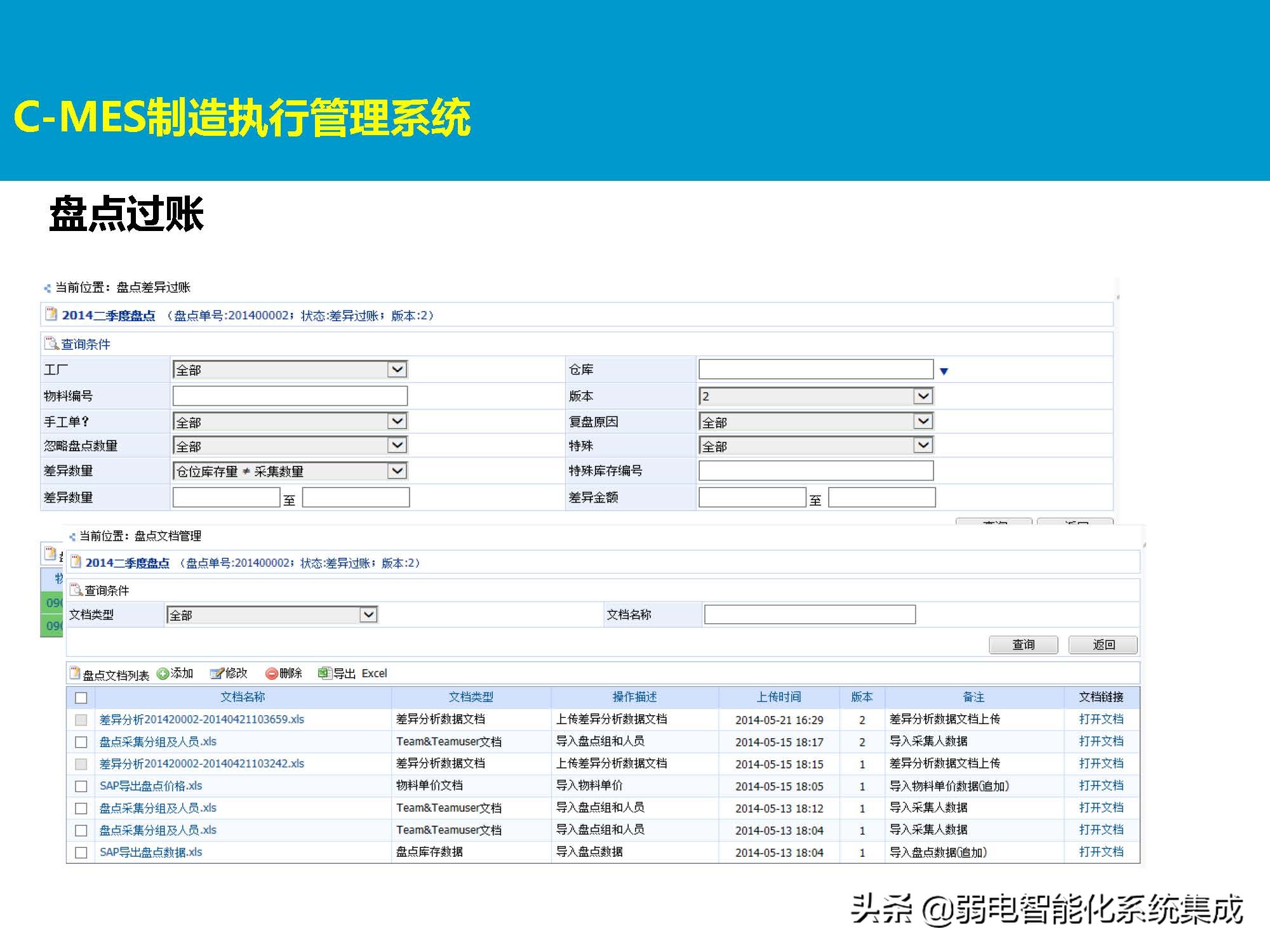
Task: Open file link 差异分析201420002-20140421103242.xls
Action: coord(202,764)
